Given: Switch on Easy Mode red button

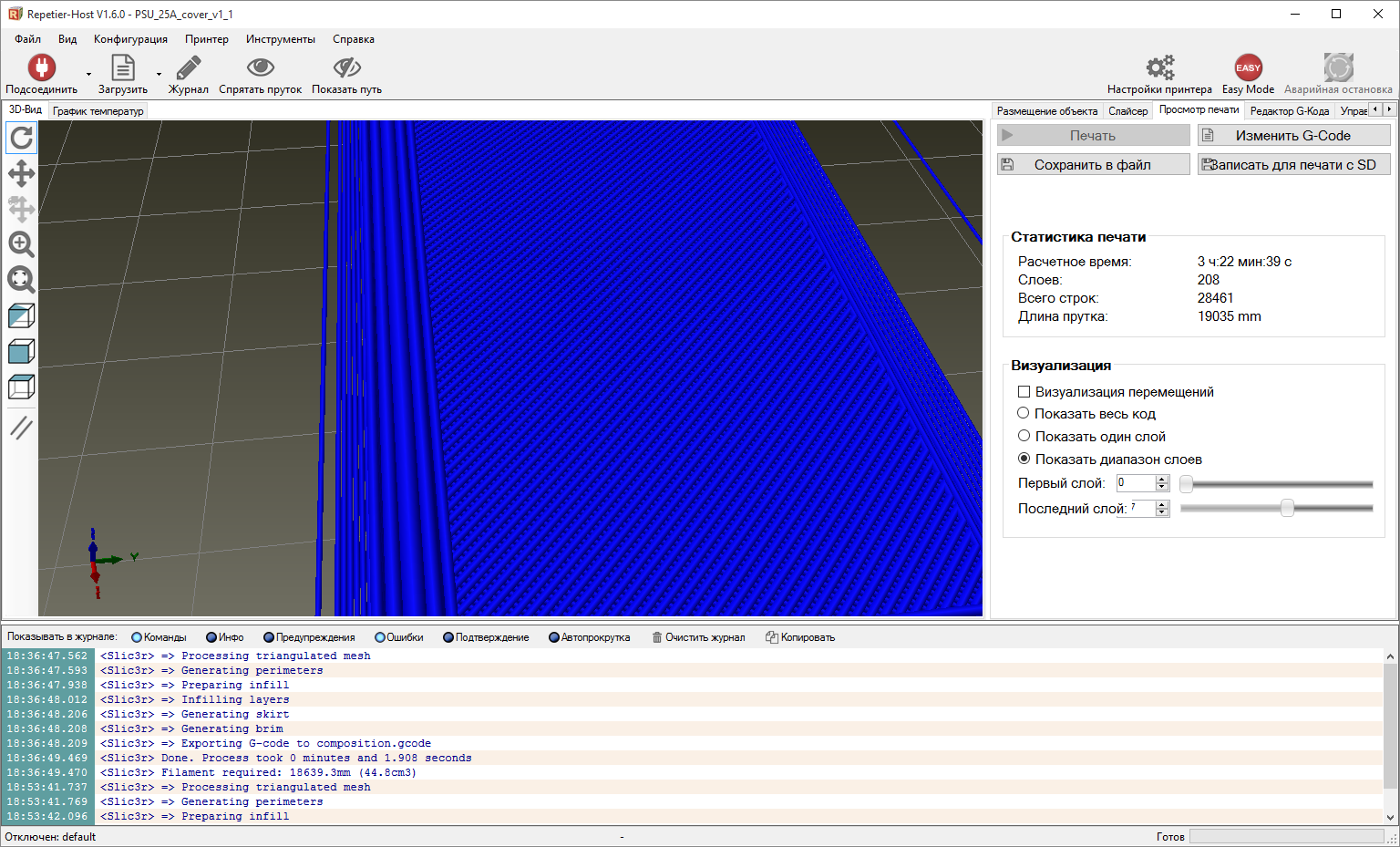Looking at the screenshot, I should click(1248, 67).
